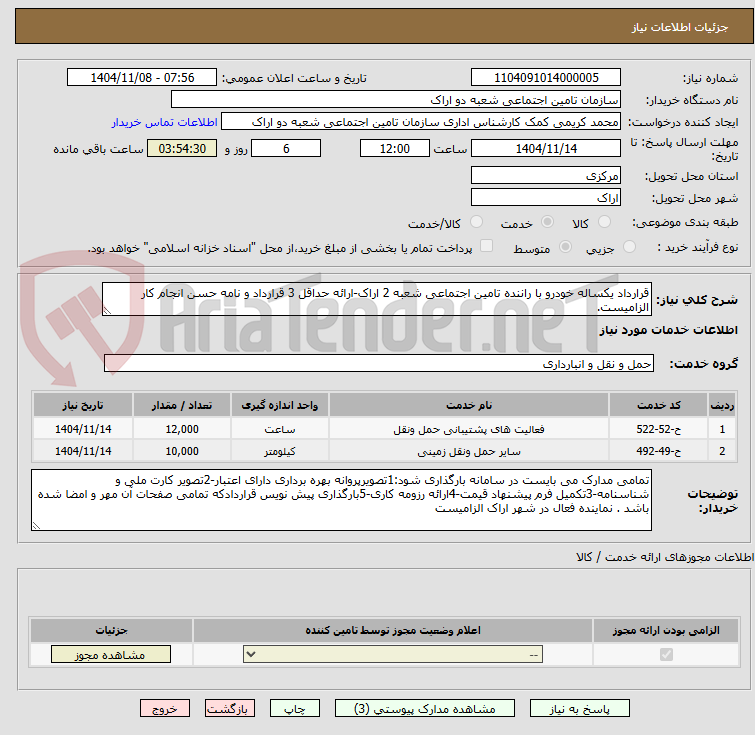Open اطلاعات تماس خریدار link
Screen dimensions: 755x735
coord(164,122)
